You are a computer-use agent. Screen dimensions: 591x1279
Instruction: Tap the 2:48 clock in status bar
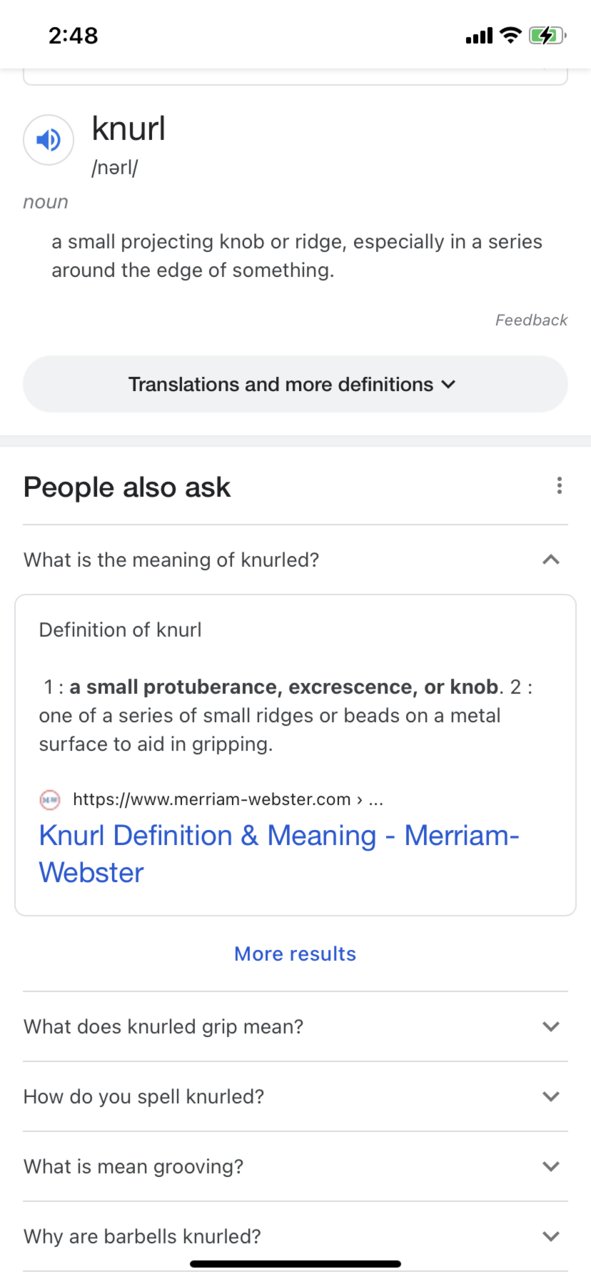coord(73,36)
